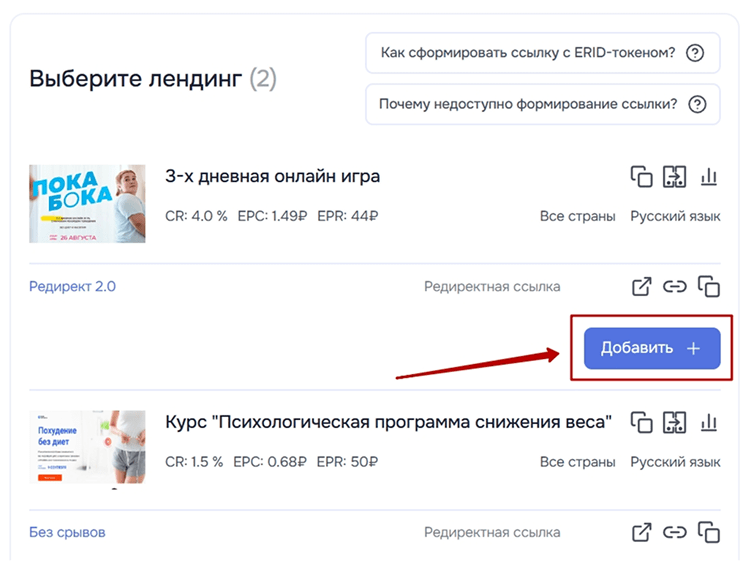Screen dimensions: 750x561
Task: Click Редиректная ссылка label in Редирект 2.0 row
Action: click(x=492, y=286)
